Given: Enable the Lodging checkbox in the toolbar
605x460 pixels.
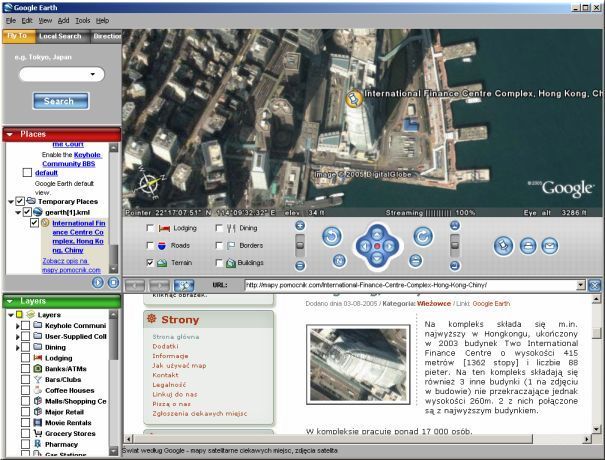Looking at the screenshot, I should pos(150,228).
